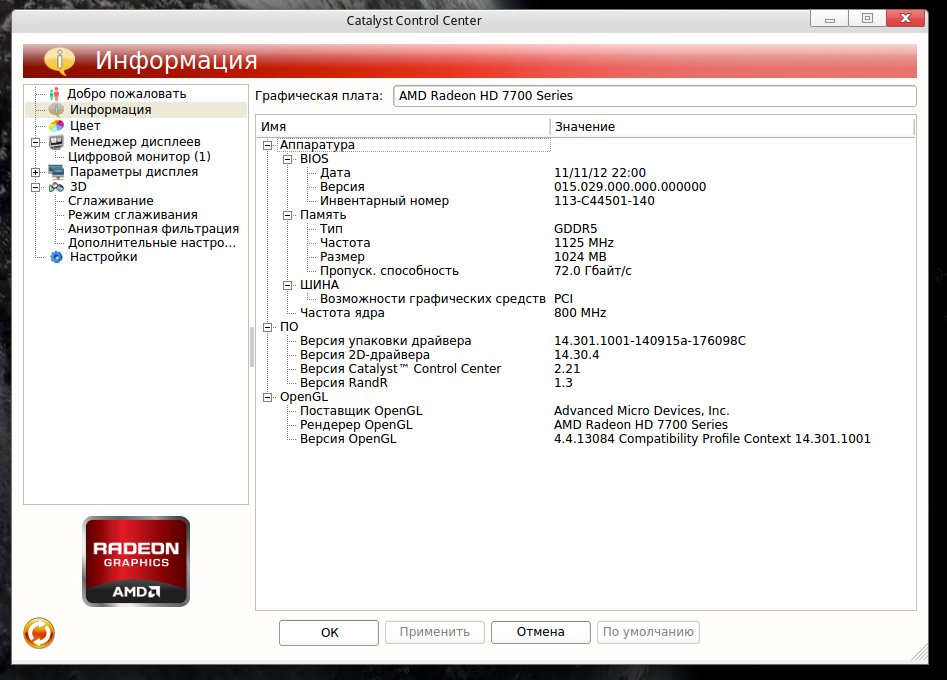This screenshot has width=947, height=680.
Task: Open Сглаживание settings
Action: coord(111,201)
